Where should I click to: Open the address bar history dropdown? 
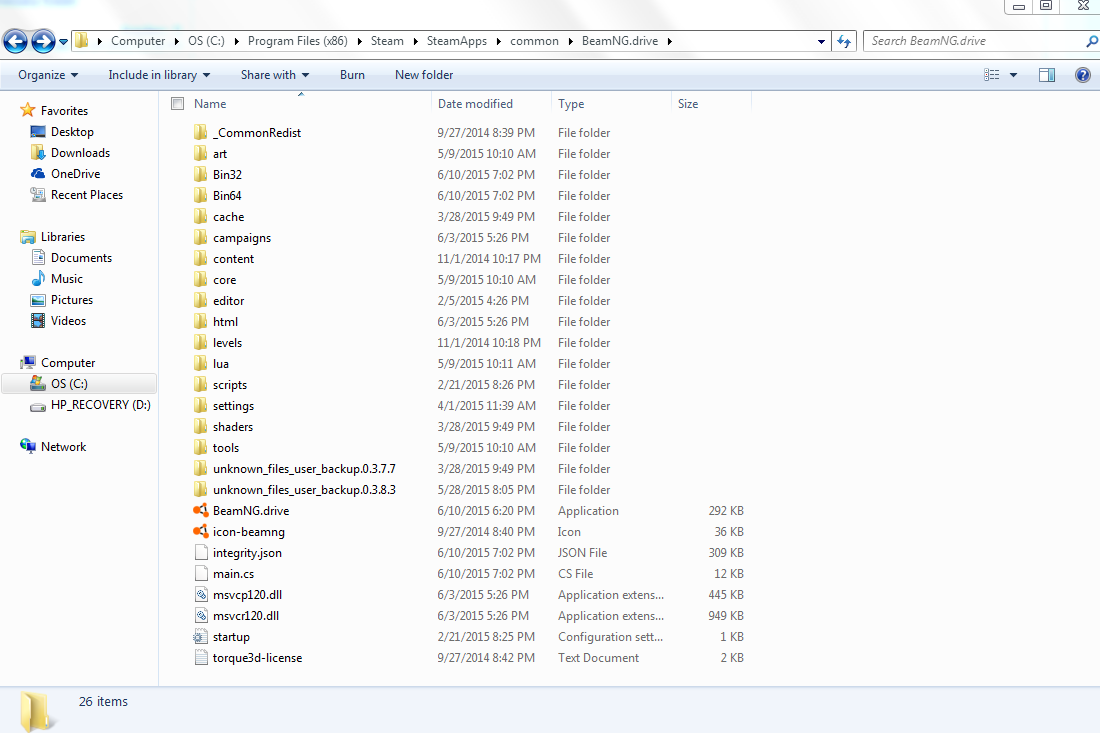pos(821,41)
